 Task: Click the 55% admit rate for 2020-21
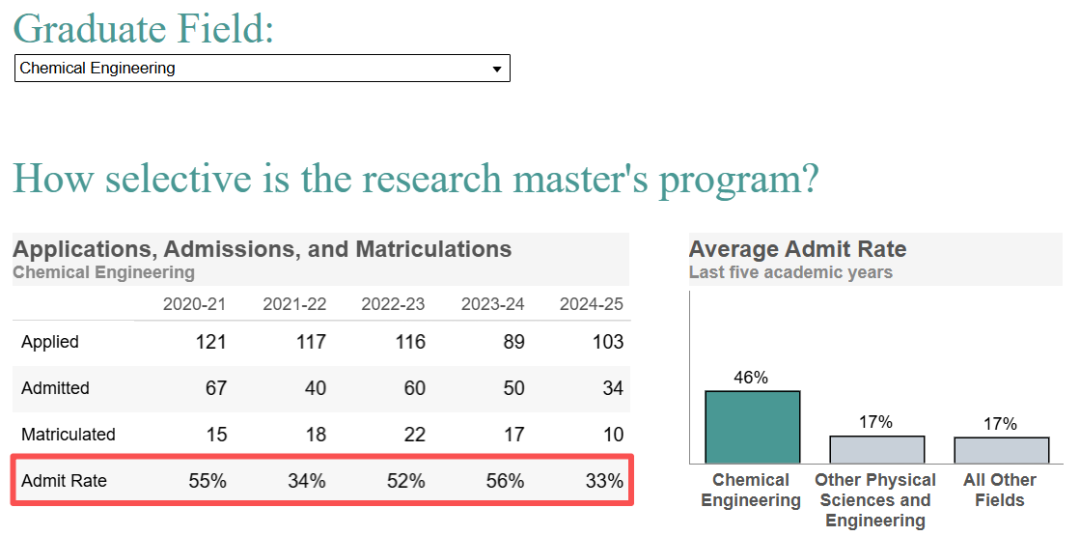(207, 481)
